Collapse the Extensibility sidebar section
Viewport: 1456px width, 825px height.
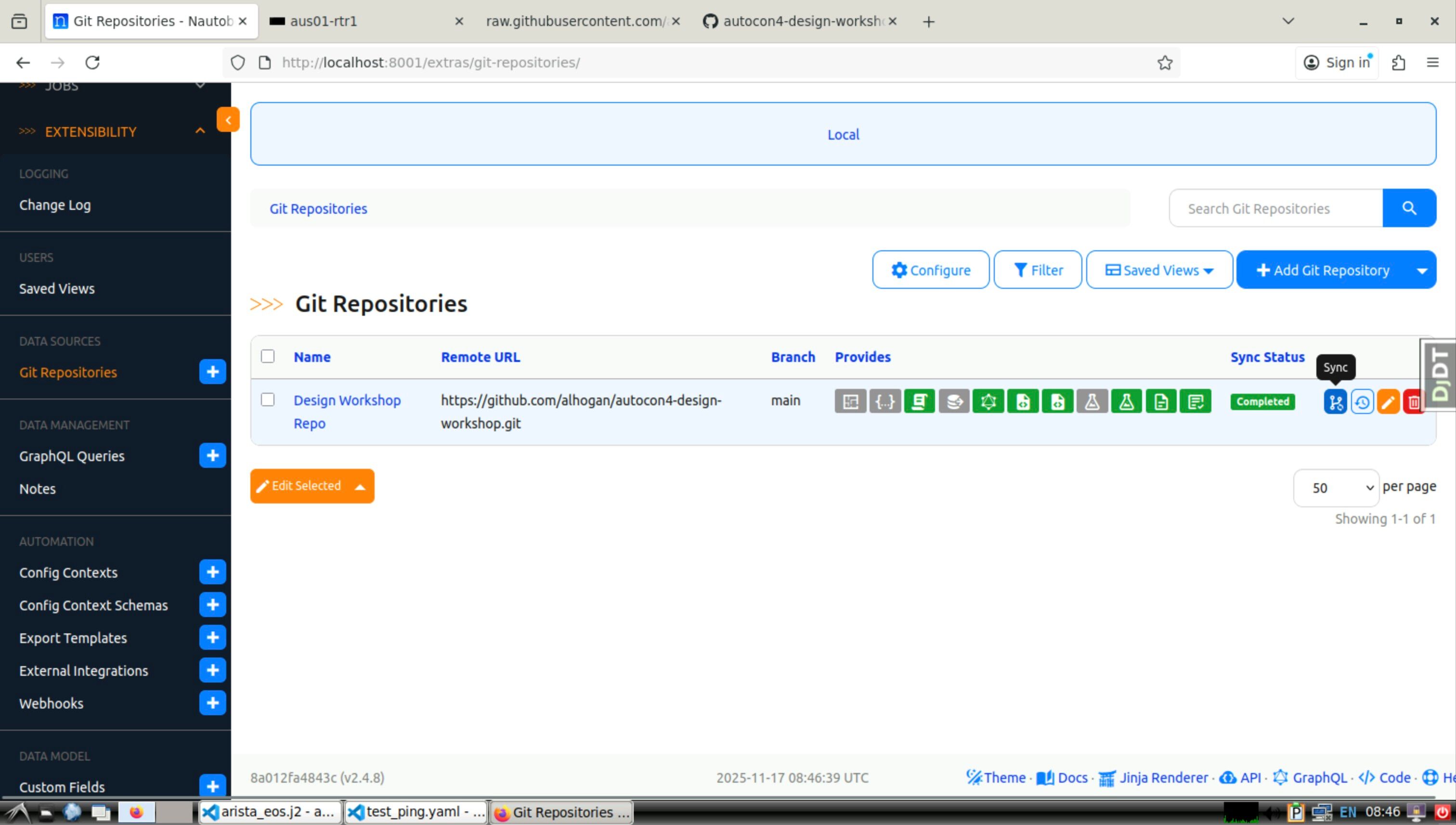tap(200, 131)
